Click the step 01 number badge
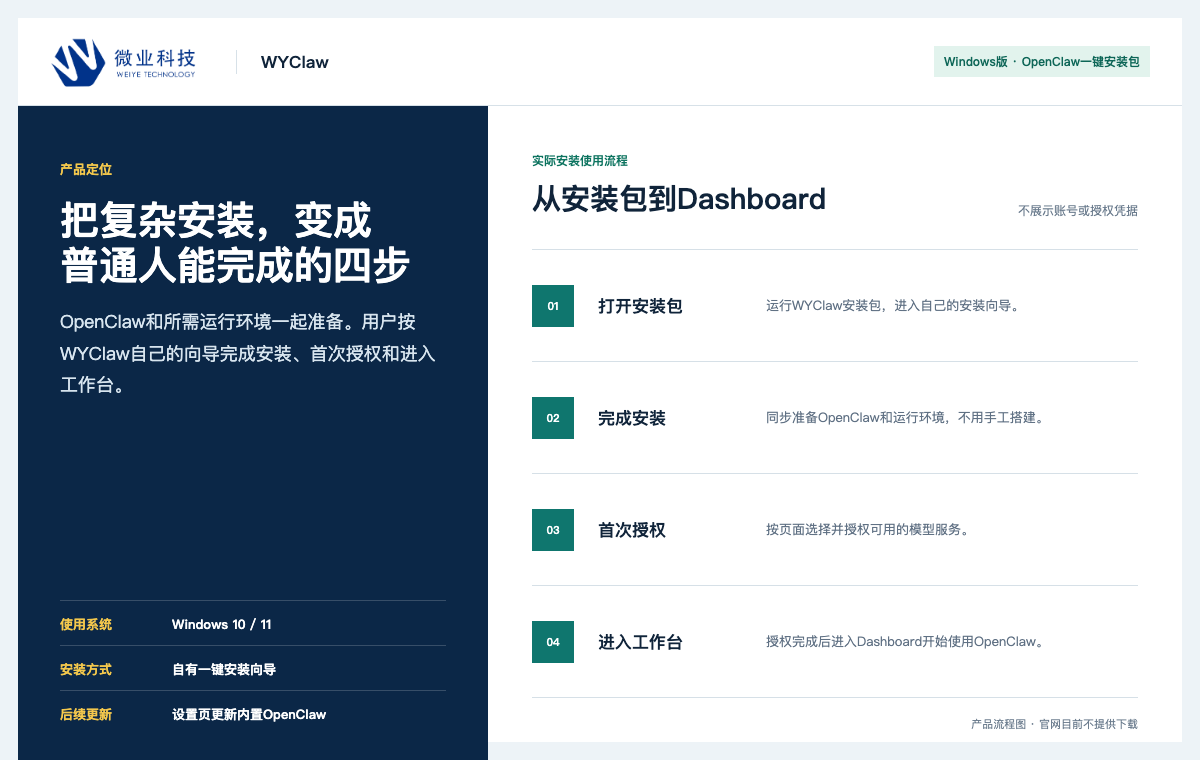Viewport: 1200px width, 760px height. [x=553, y=306]
